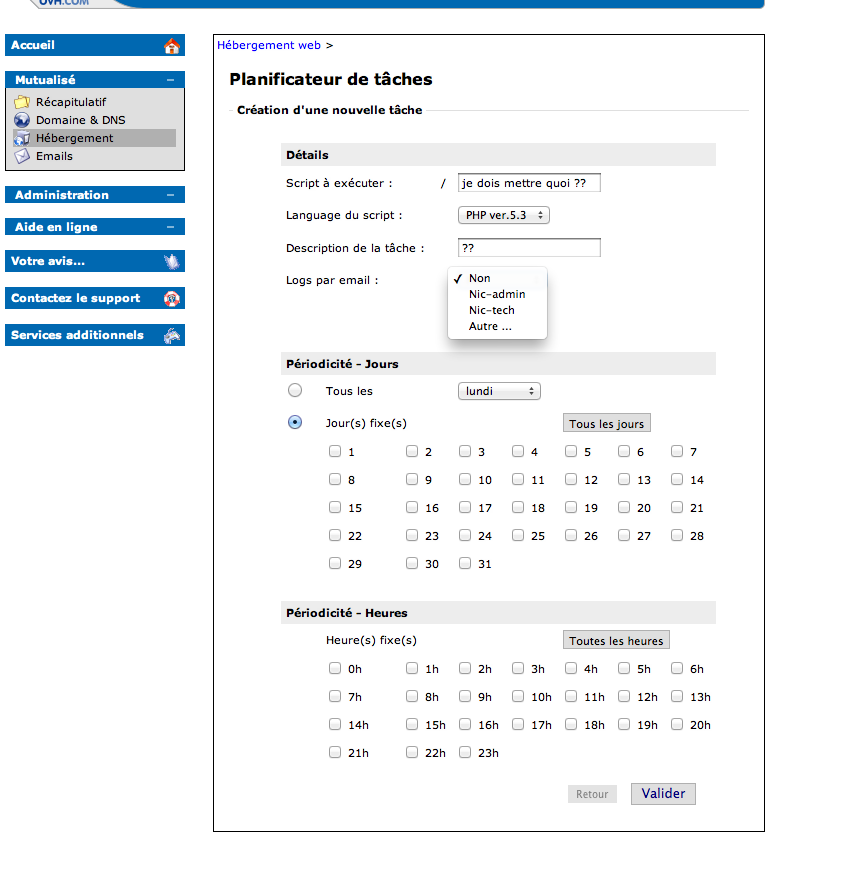858x893 pixels.
Task: Check day 7 checkbox
Action: (x=677, y=451)
